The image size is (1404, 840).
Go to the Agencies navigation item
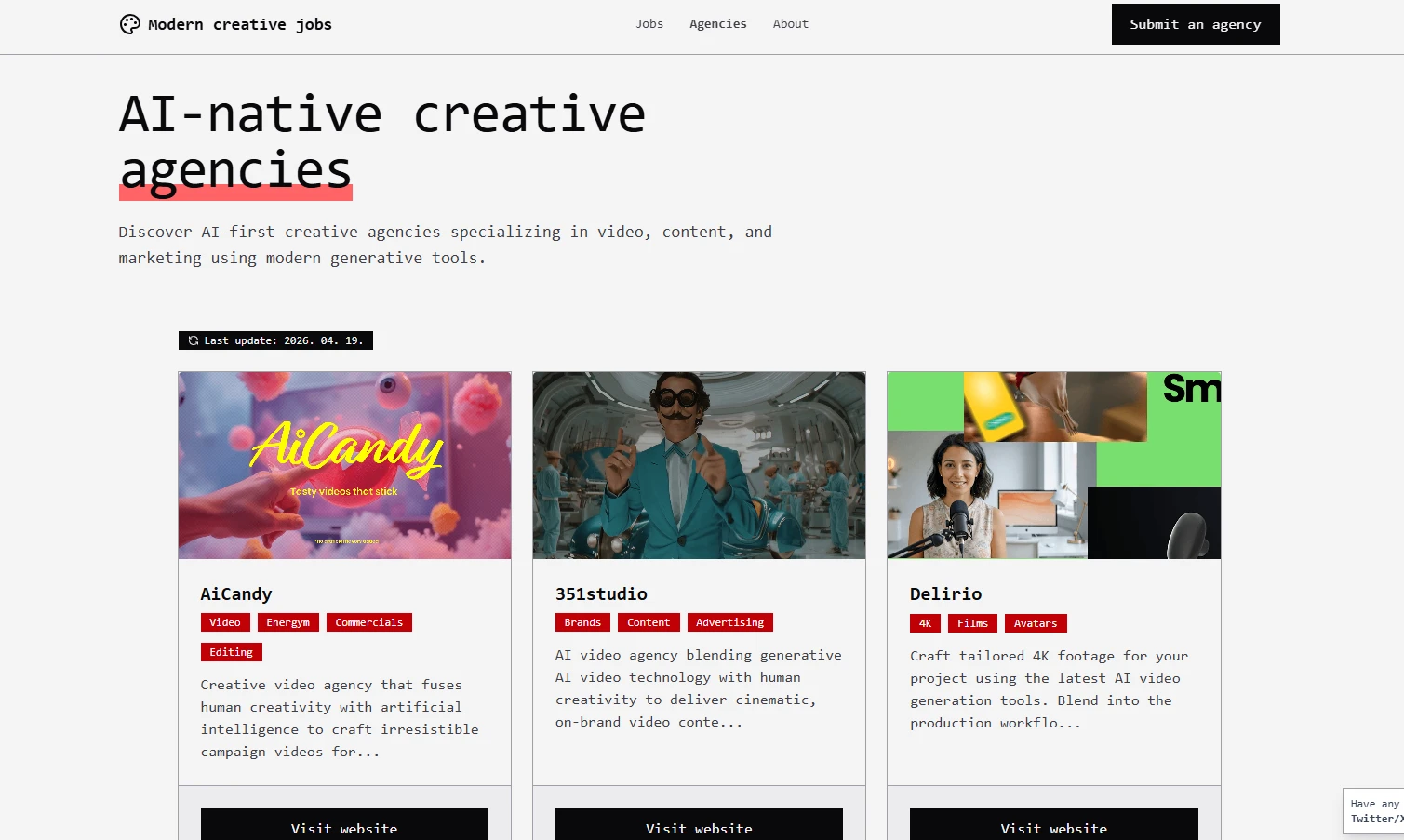[717, 24]
